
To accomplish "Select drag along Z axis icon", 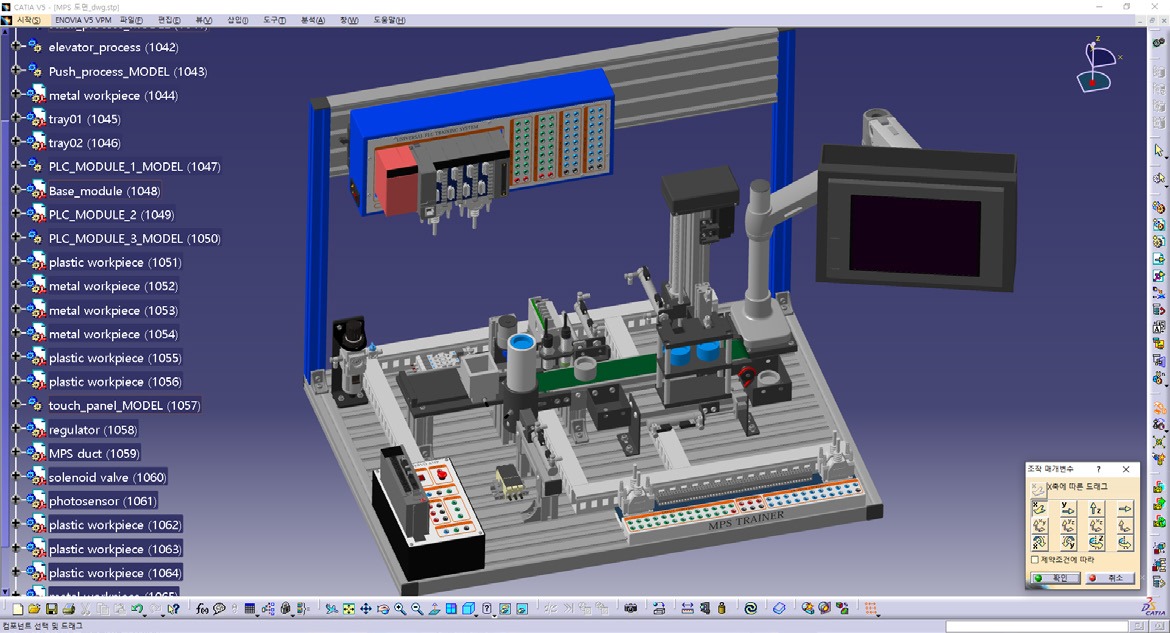I will [x=1096, y=509].
